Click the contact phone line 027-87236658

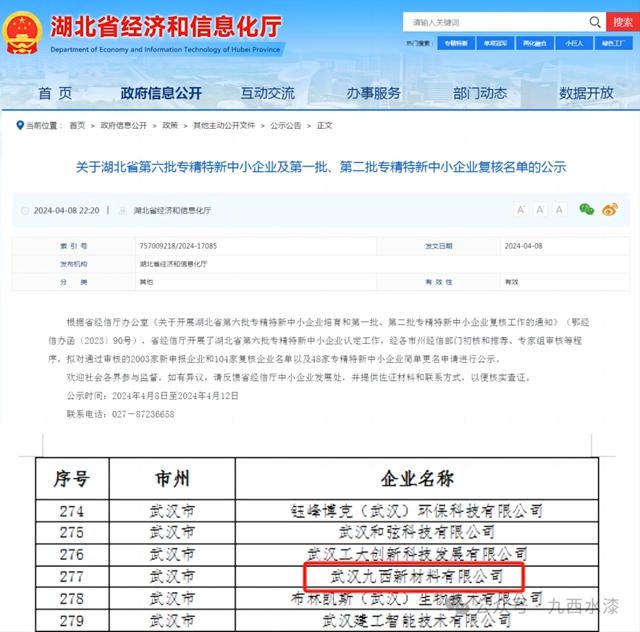(120, 414)
